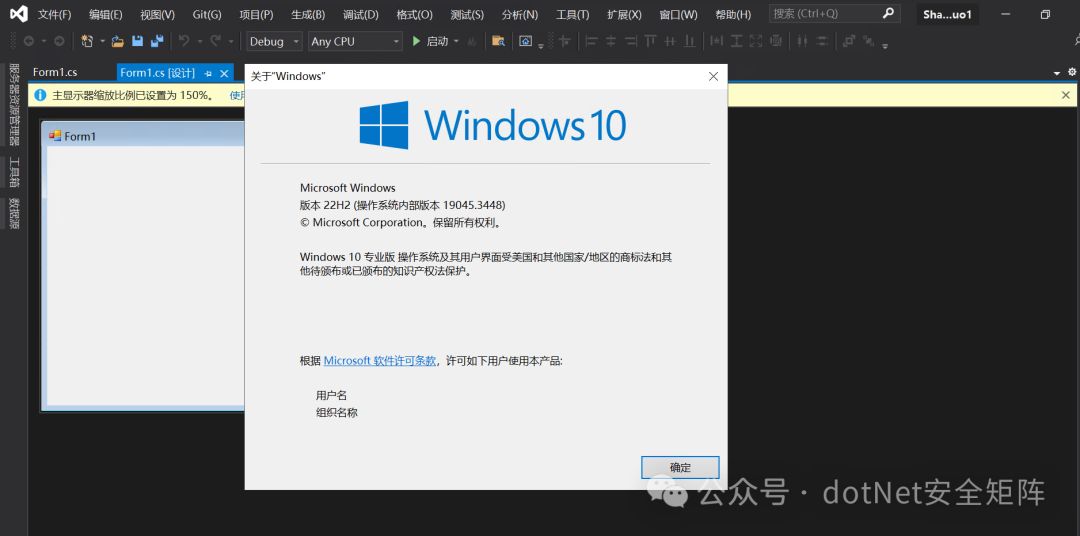Open the 生成(B) menu
Screen dimensions: 1080x536
308,14
